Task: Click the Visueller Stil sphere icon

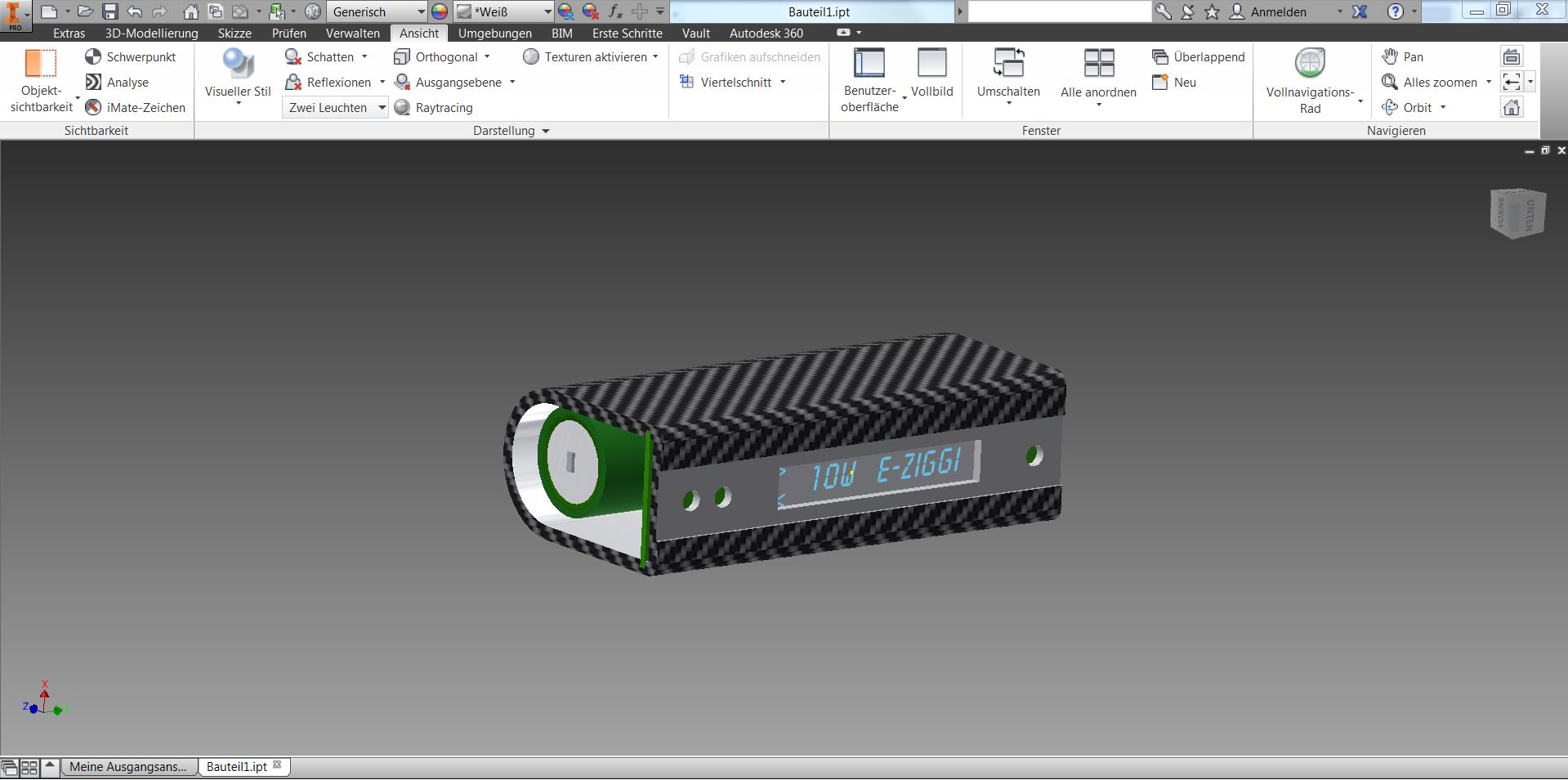Action: tap(238, 63)
